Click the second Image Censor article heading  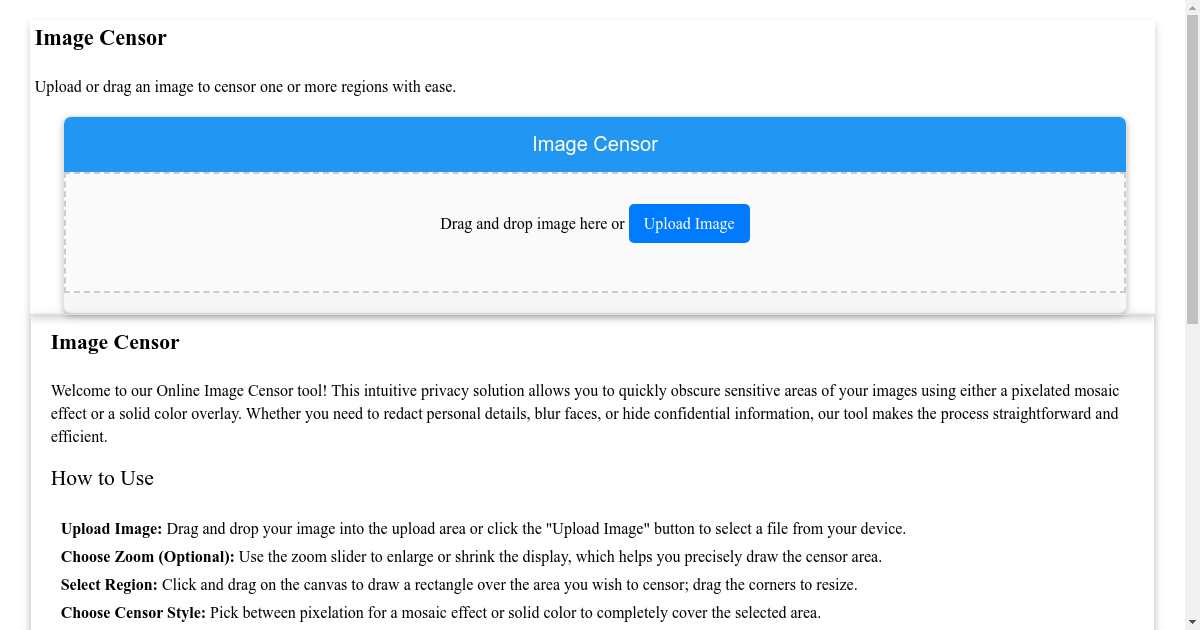pos(115,342)
